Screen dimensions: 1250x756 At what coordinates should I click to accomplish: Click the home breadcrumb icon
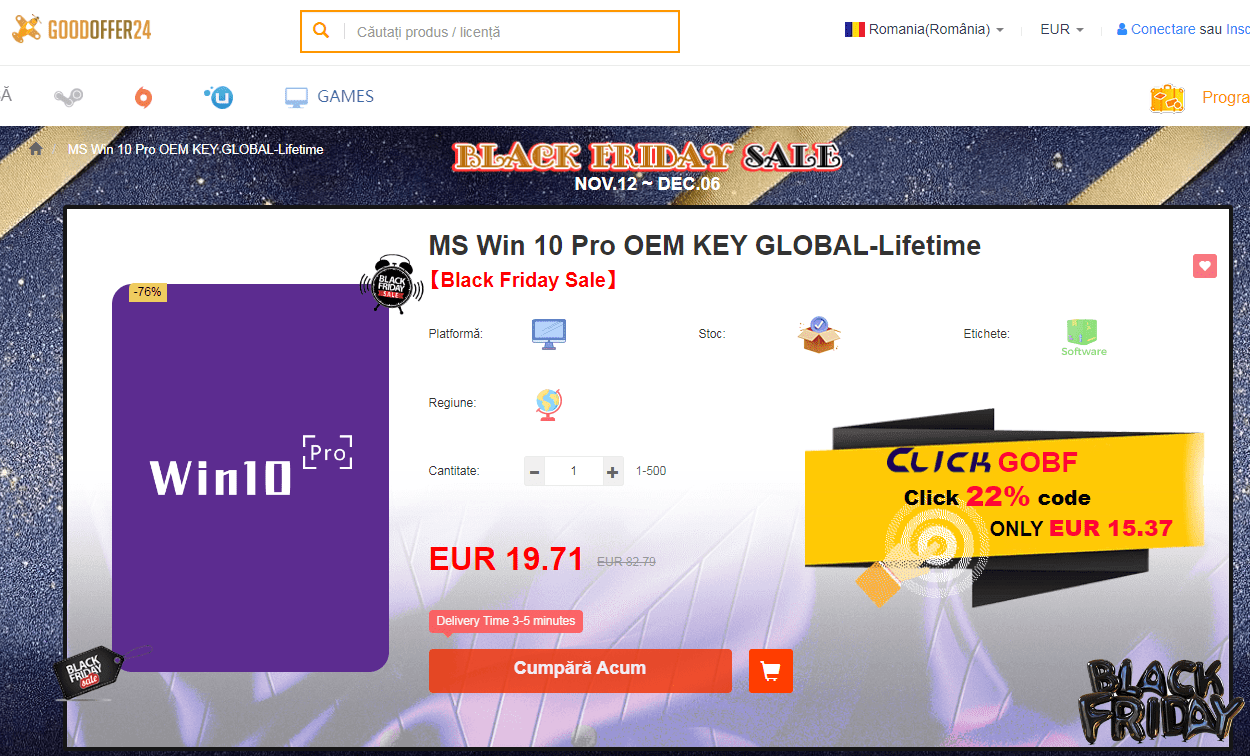click(x=37, y=149)
